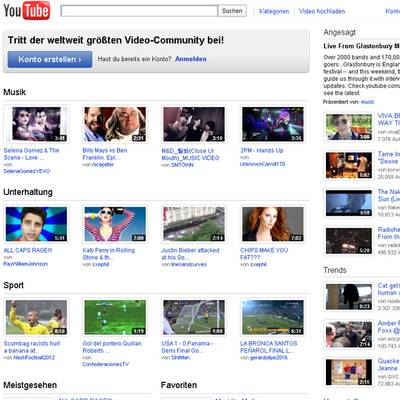
Task: Open Scumbag racists hurl a banana thumbnail
Action: pos(36,317)
